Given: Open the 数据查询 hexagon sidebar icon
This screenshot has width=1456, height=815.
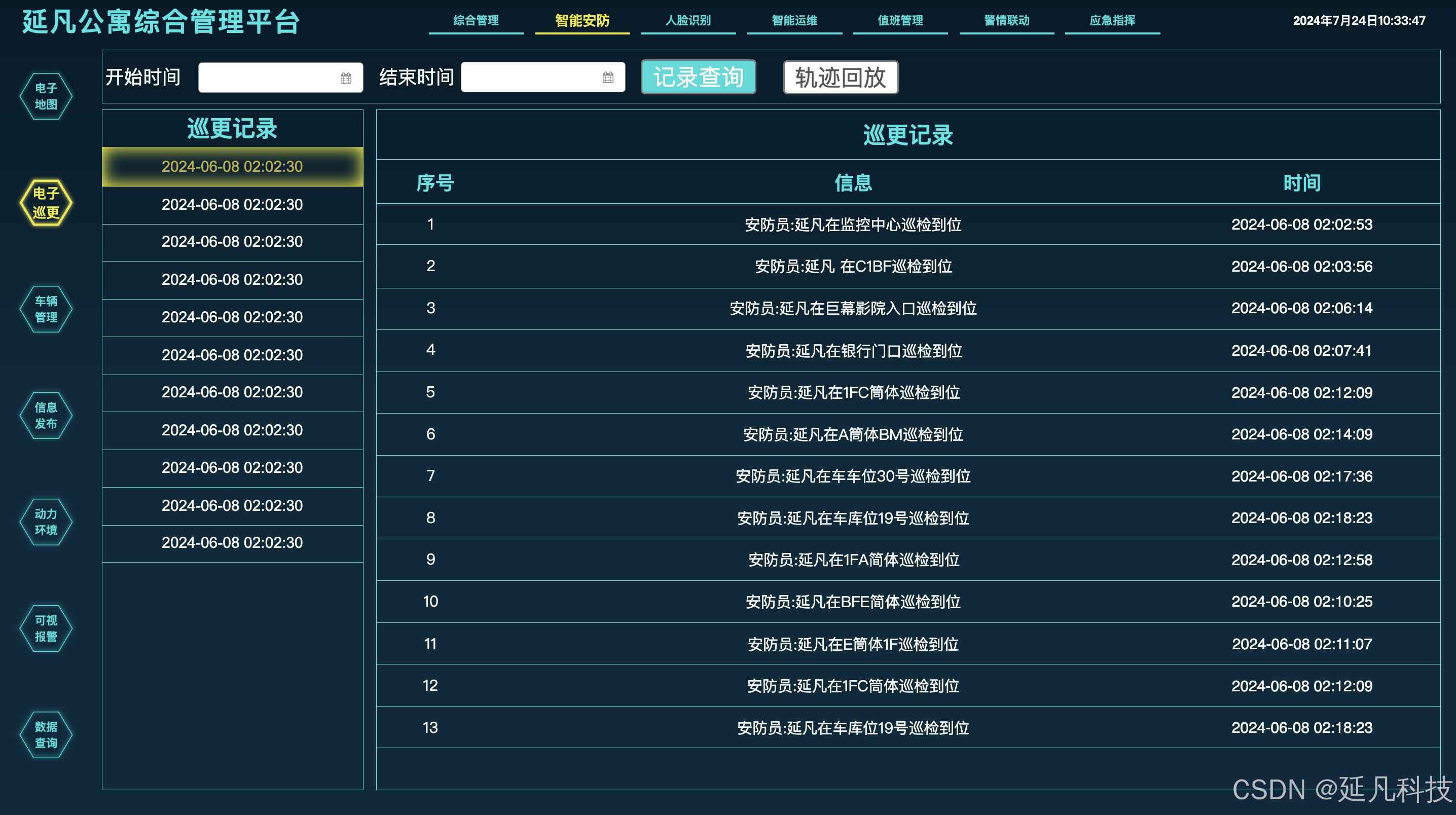Looking at the screenshot, I should (x=46, y=735).
